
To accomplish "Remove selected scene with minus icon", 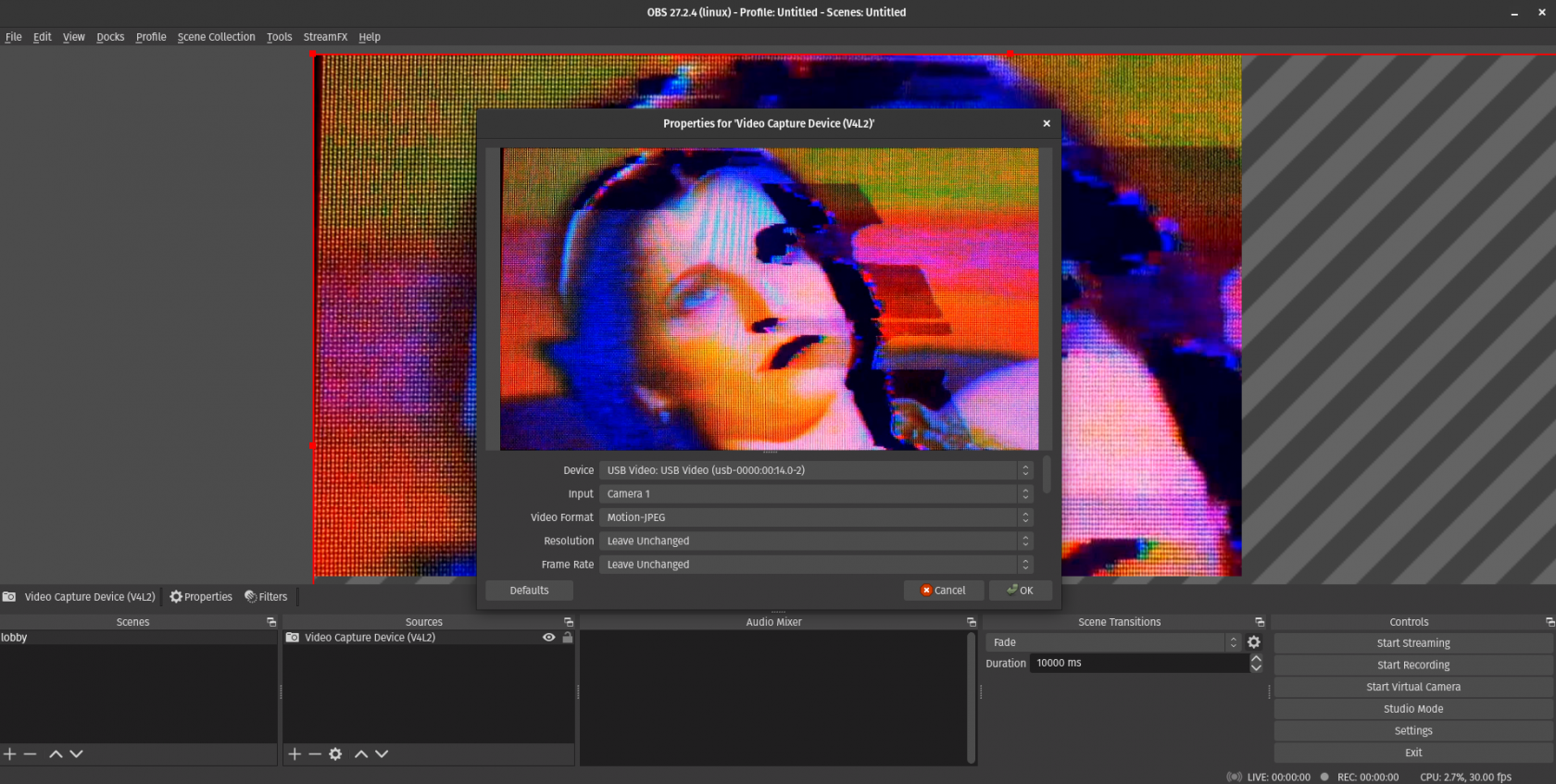I will [x=31, y=754].
